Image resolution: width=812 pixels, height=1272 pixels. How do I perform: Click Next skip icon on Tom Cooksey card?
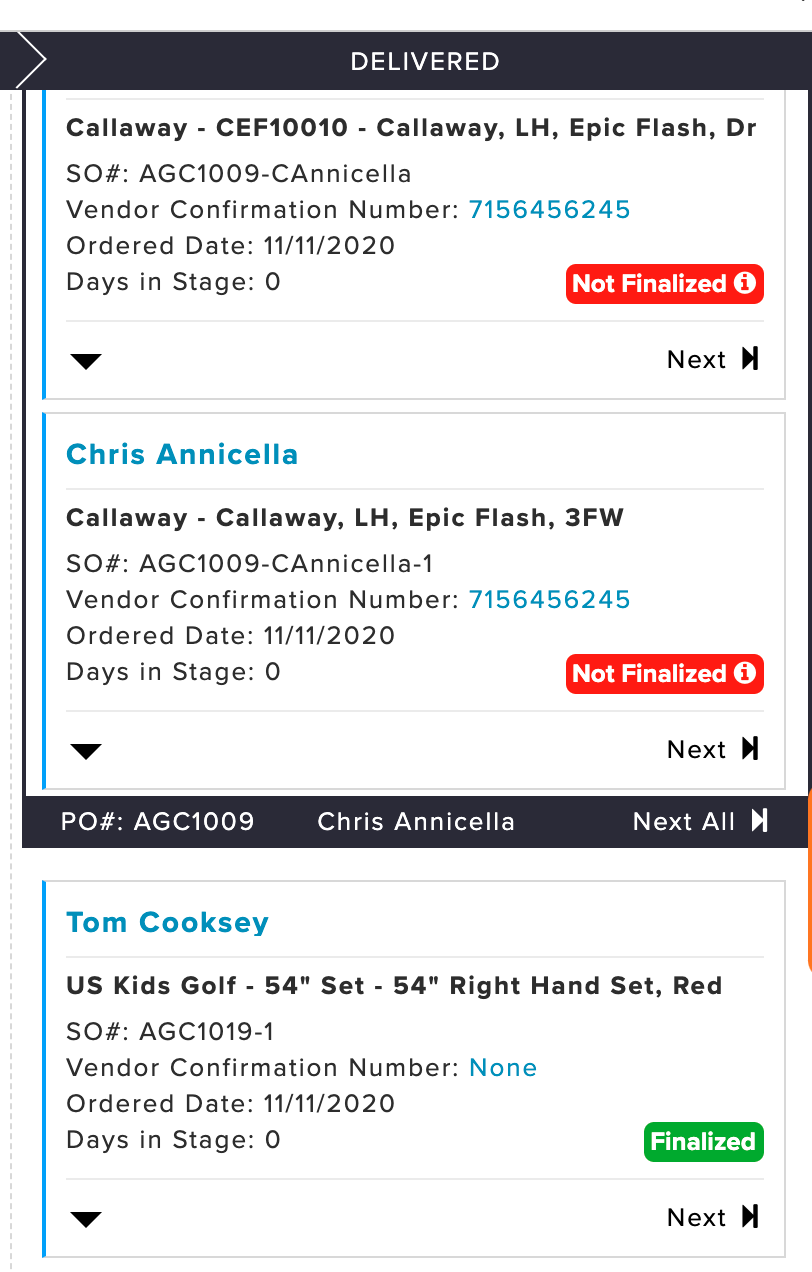pyautogui.click(x=750, y=1217)
